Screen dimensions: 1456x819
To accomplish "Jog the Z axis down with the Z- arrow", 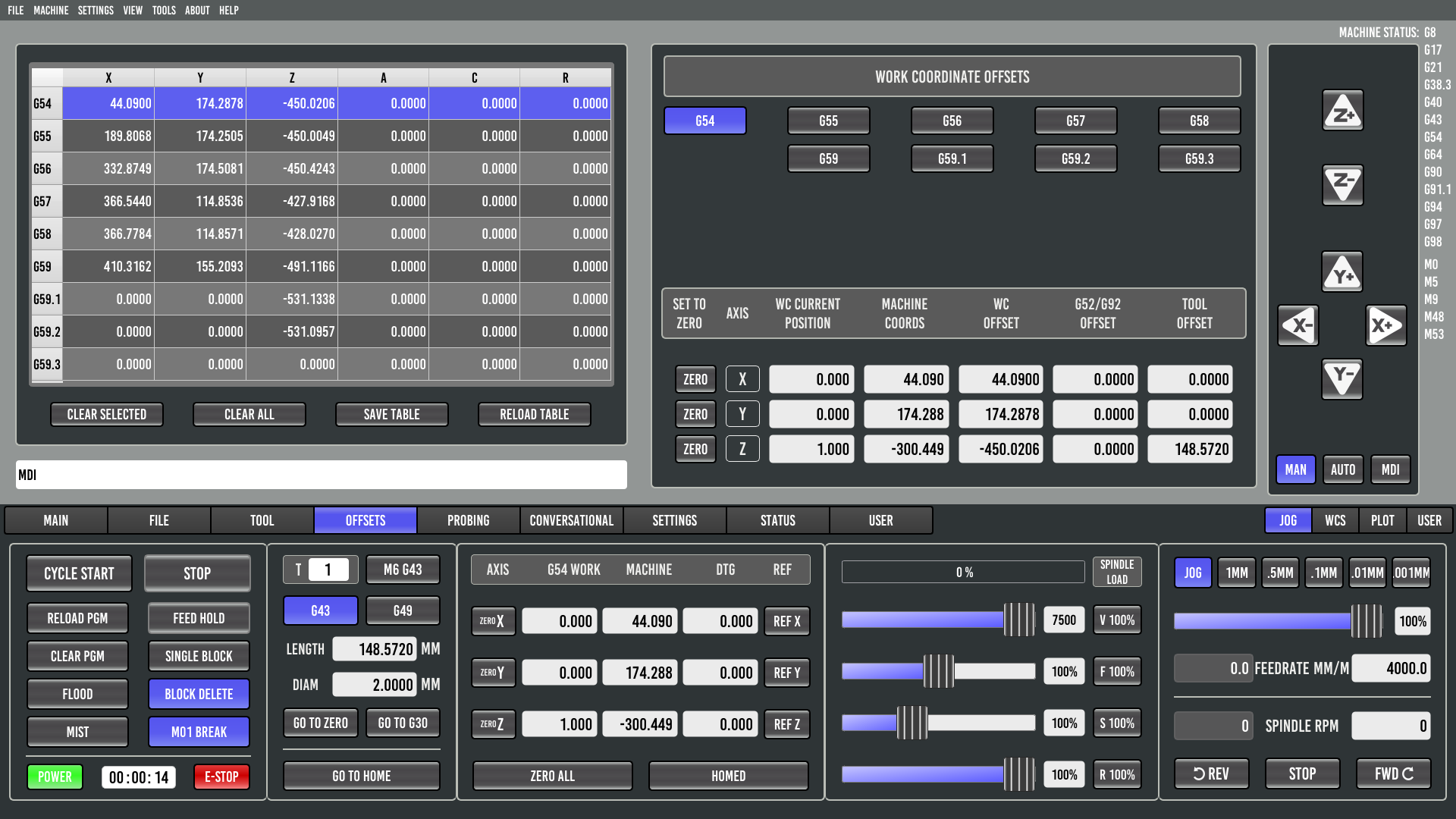I will [x=1342, y=184].
